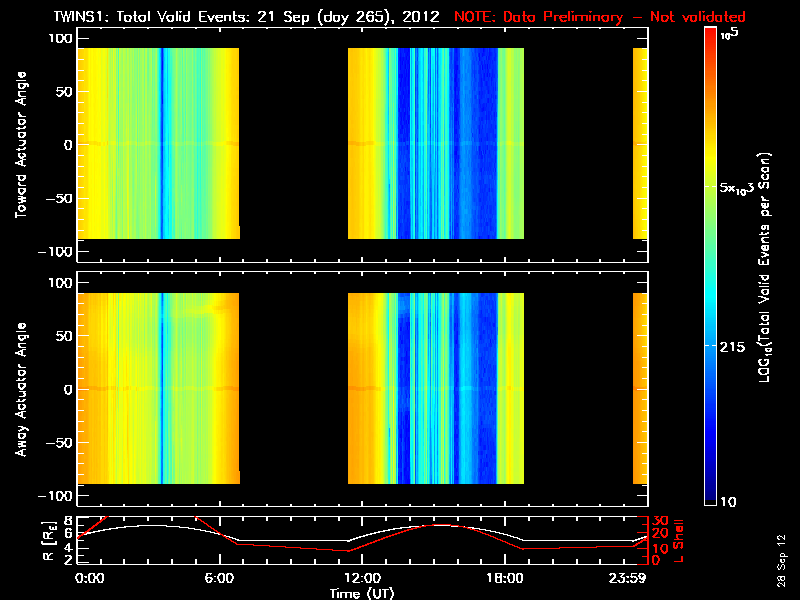The height and width of the screenshot is (600, 800).
Task: Click the dark blue stripe in Toward panel's first block
Action: [162, 143]
